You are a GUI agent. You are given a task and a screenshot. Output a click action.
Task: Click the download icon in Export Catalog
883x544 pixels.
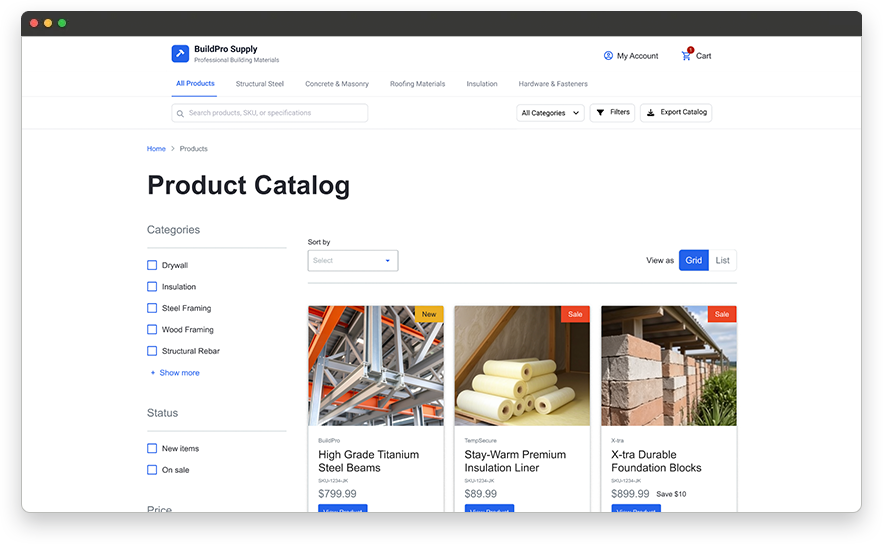click(650, 113)
